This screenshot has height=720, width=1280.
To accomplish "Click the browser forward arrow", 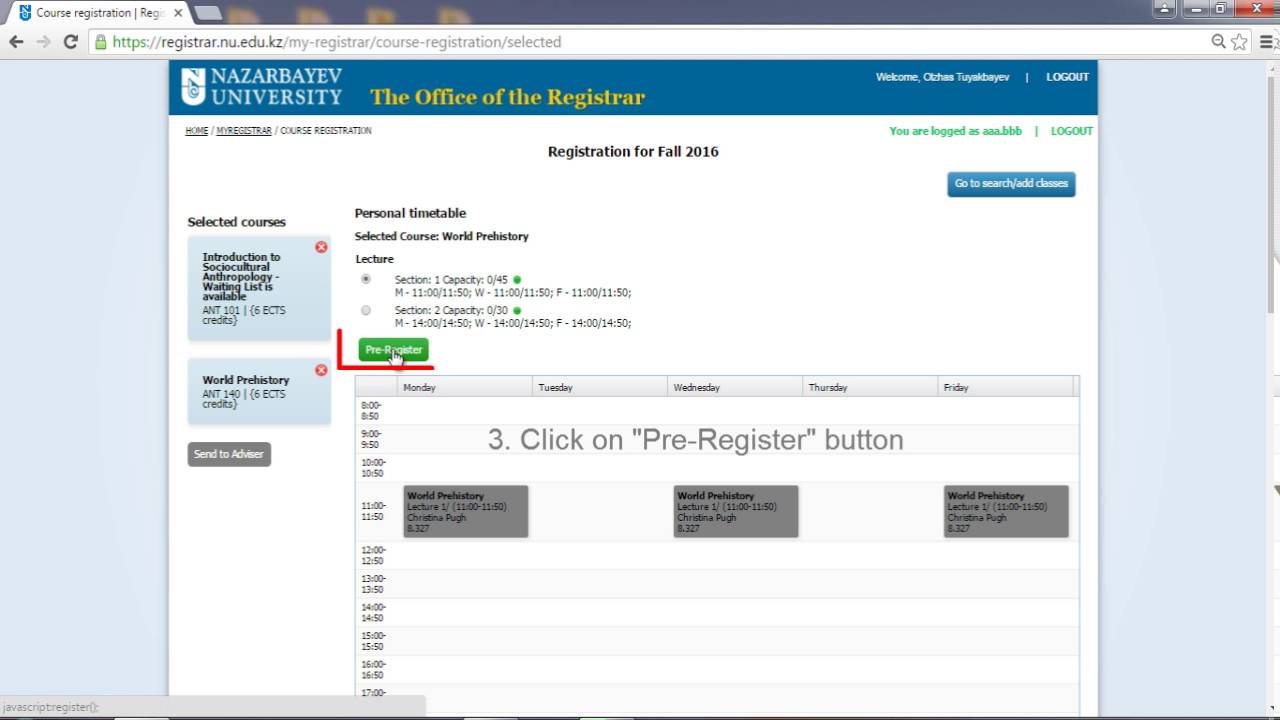I will pyautogui.click(x=43, y=42).
